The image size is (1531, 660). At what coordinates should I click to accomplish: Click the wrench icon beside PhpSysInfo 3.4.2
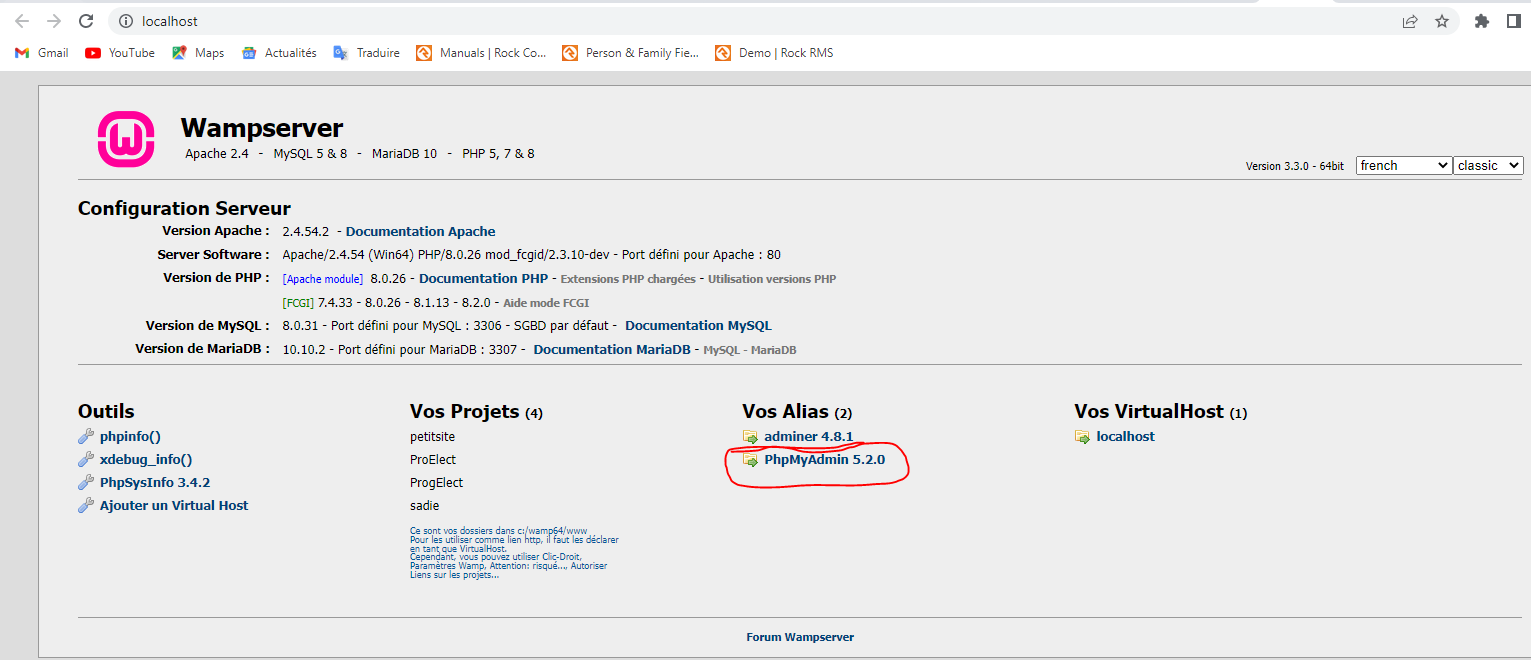pyautogui.click(x=86, y=483)
